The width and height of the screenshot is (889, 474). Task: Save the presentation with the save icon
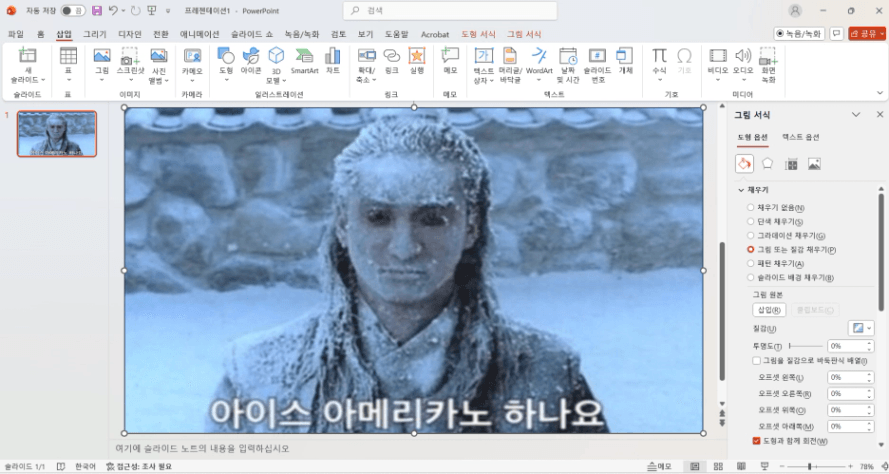point(97,11)
